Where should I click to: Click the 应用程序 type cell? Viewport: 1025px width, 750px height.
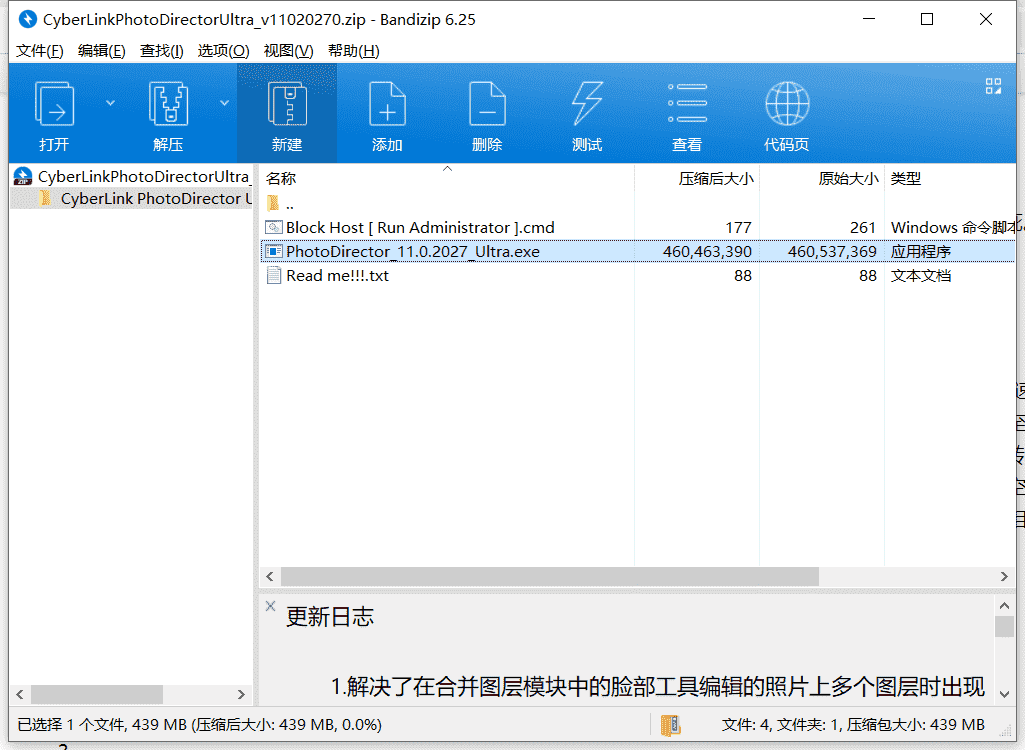pyautogui.click(x=920, y=252)
